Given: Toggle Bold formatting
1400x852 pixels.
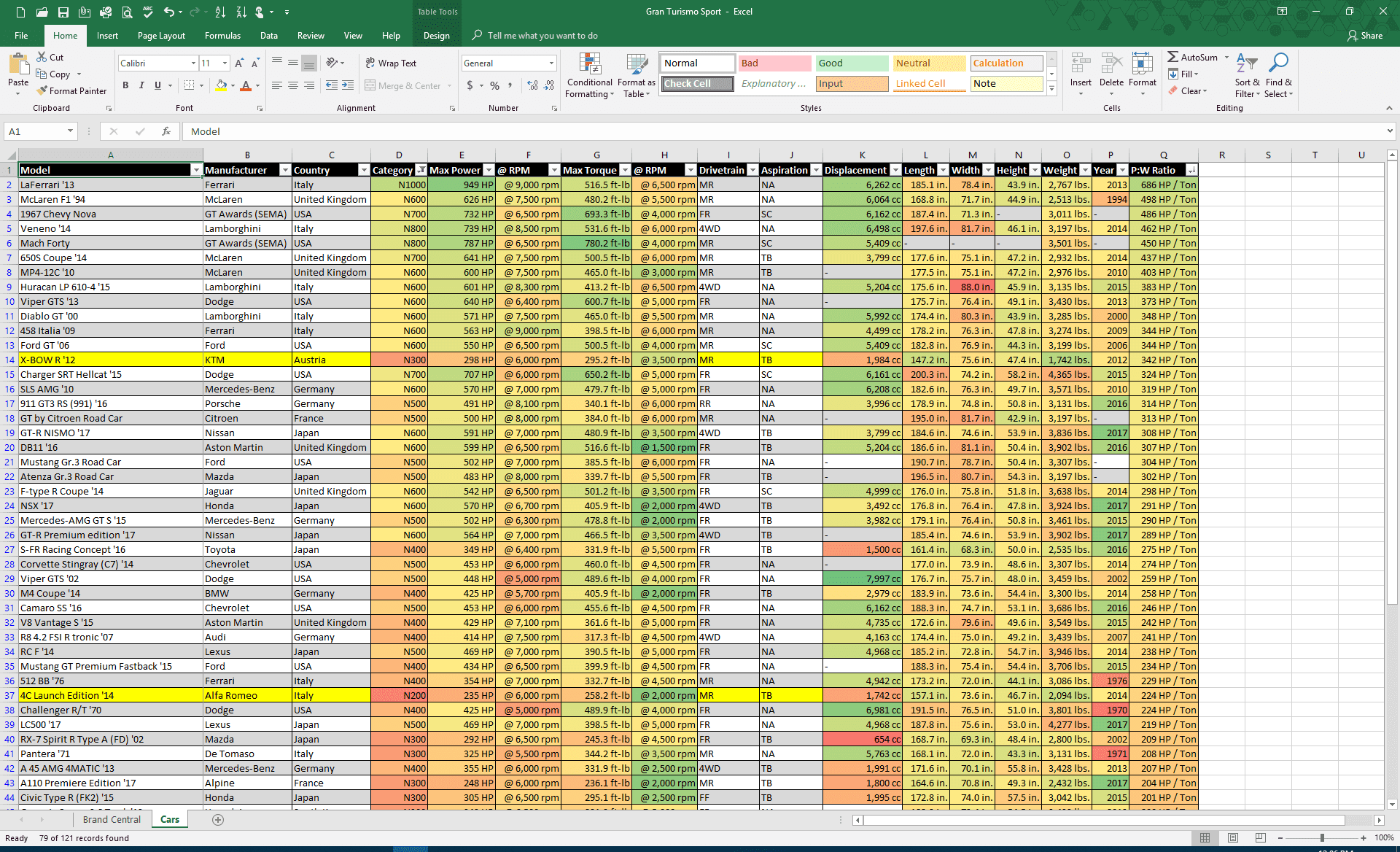Looking at the screenshot, I should pos(125,85).
